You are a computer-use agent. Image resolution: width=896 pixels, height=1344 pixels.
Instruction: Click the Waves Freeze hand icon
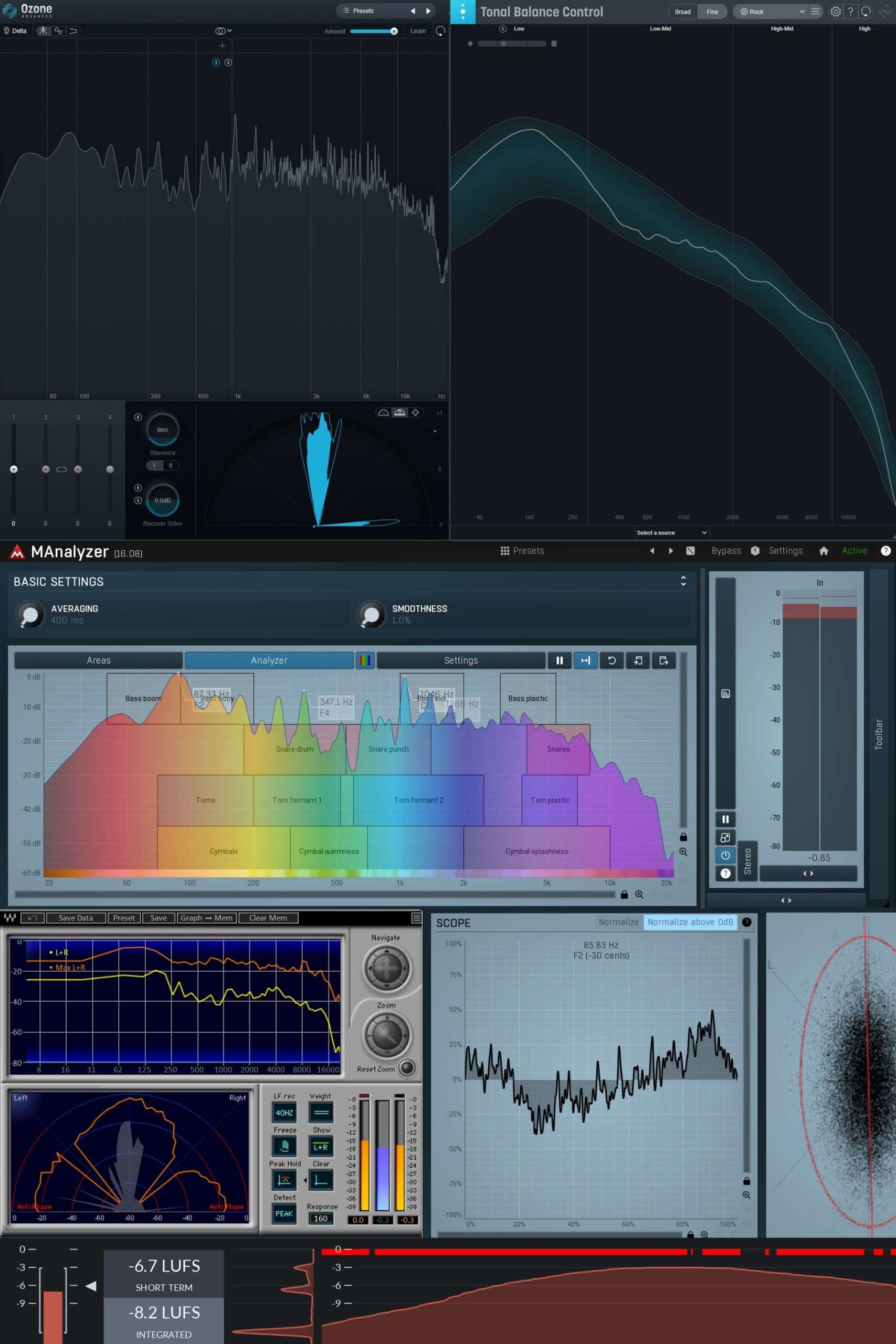click(x=284, y=1146)
